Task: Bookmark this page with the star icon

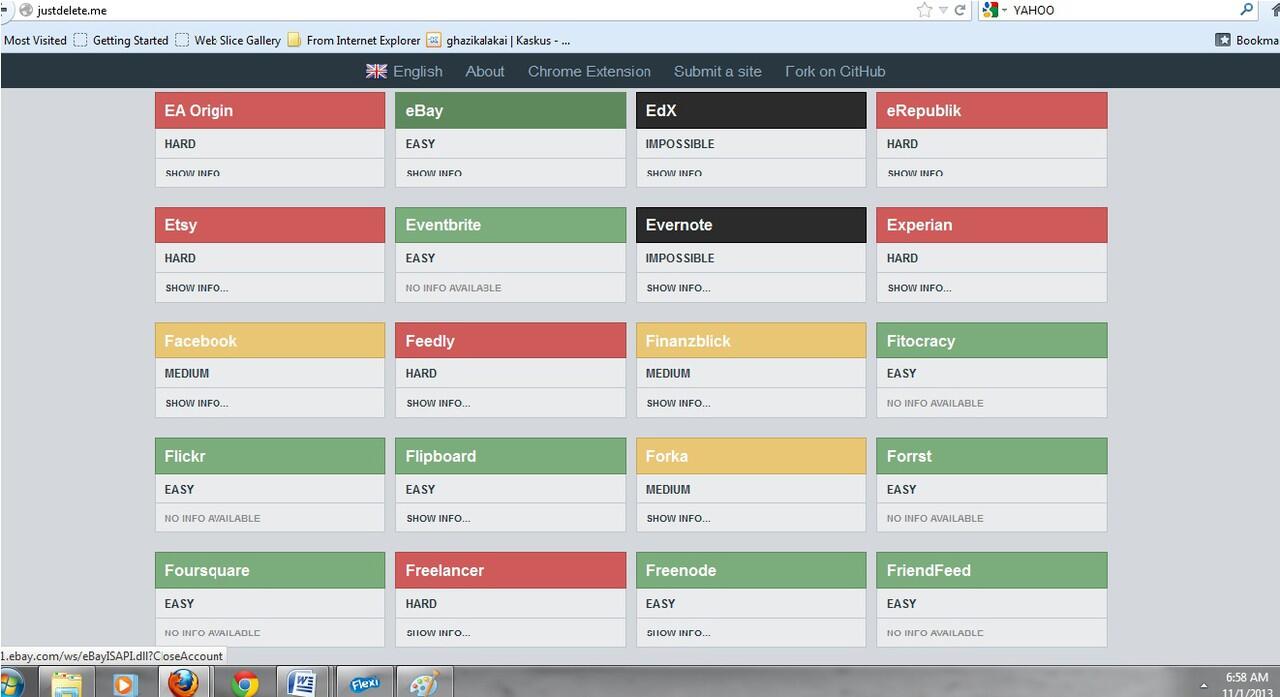Action: point(924,10)
